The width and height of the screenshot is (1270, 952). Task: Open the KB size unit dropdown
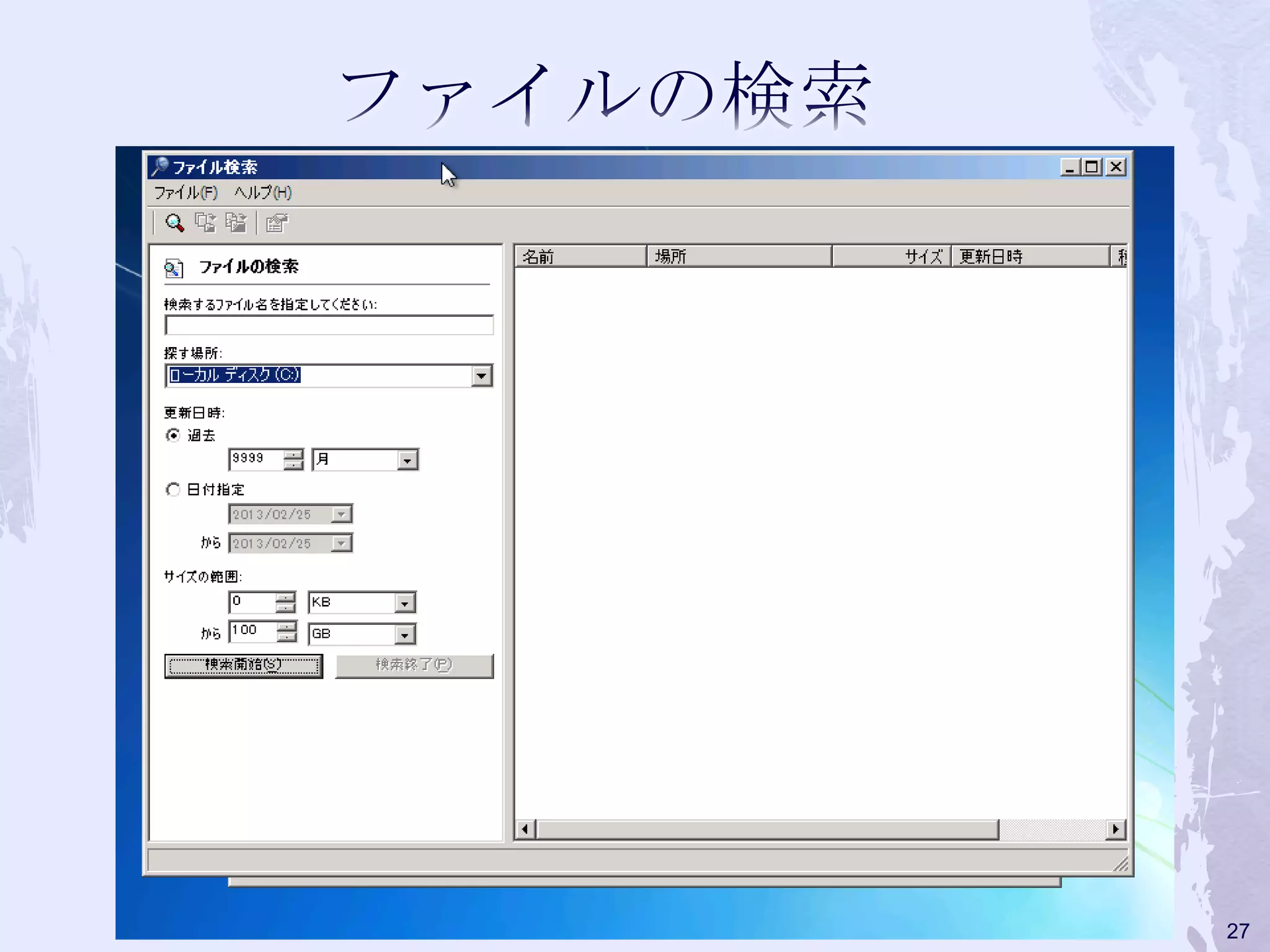pyautogui.click(x=404, y=602)
